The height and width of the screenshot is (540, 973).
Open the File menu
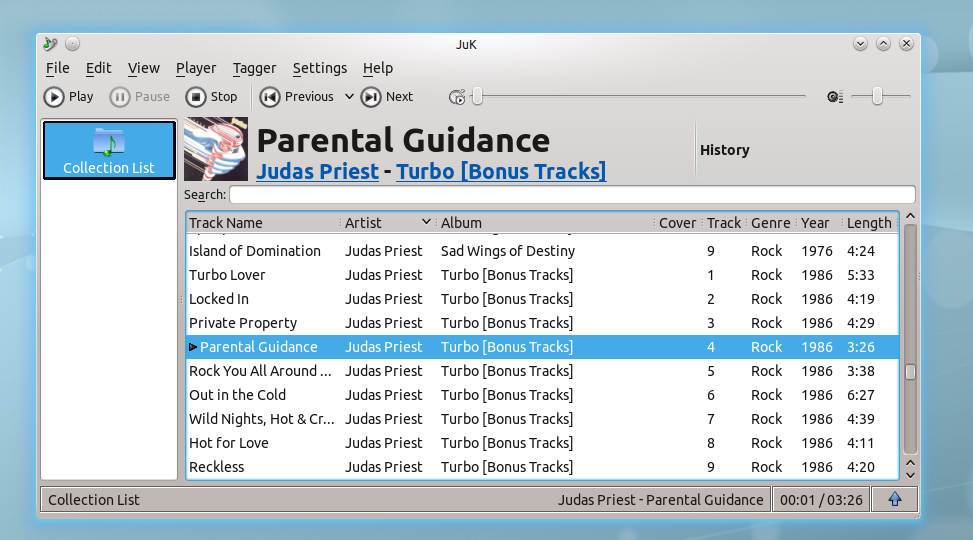pos(58,68)
